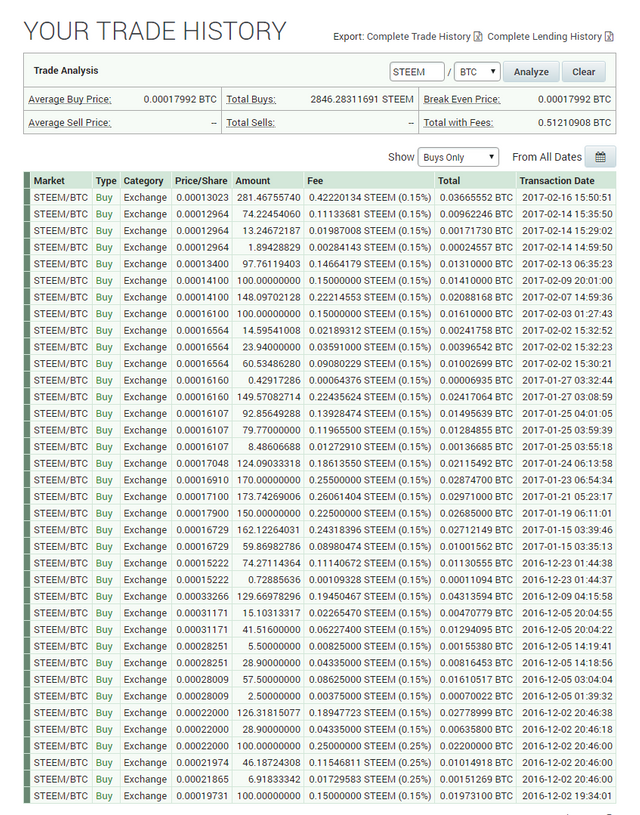Click the Complete Lending History export icon
This screenshot has height=815, width=640.
tap(609, 37)
